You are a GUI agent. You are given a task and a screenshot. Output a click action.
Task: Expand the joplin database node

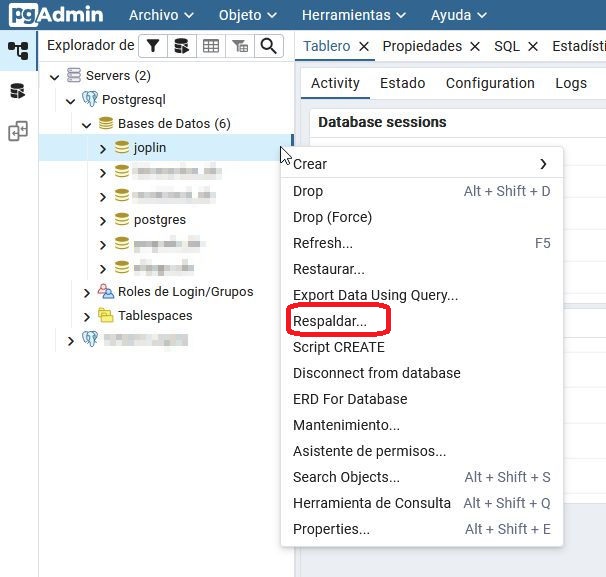(102, 148)
